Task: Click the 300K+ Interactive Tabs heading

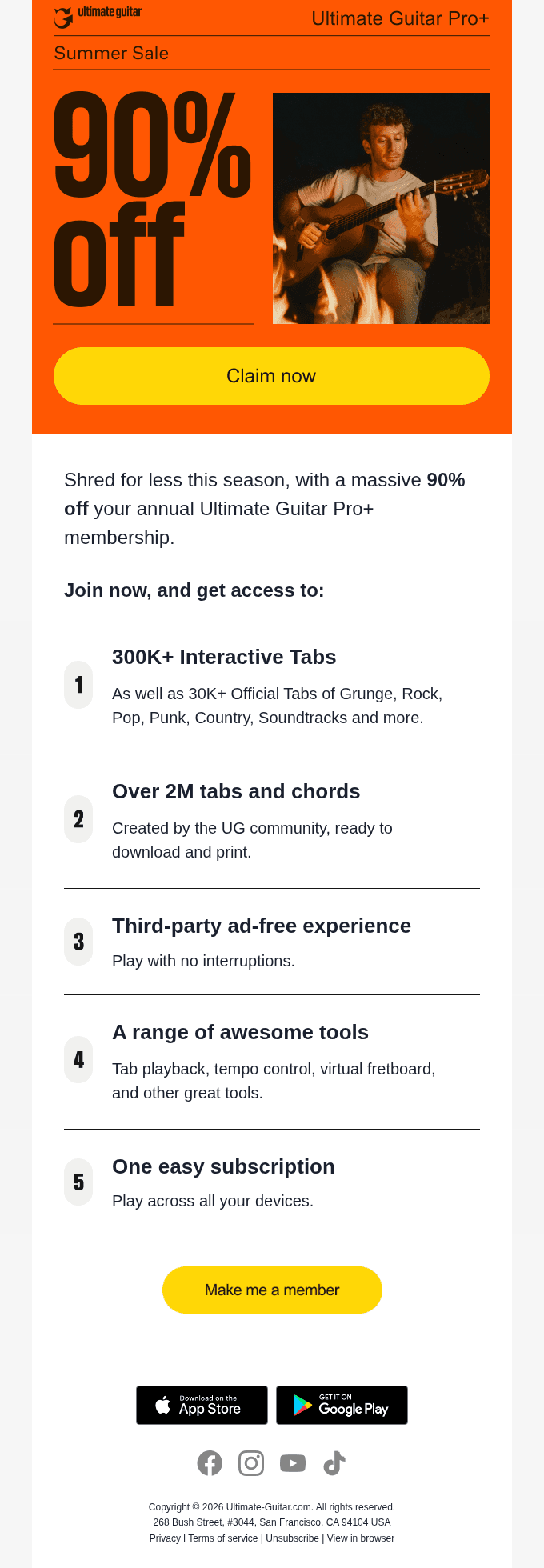Action: 224,657
